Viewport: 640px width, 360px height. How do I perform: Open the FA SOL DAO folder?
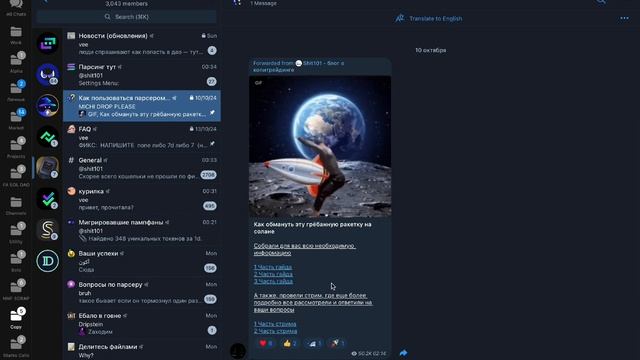tap(16, 177)
